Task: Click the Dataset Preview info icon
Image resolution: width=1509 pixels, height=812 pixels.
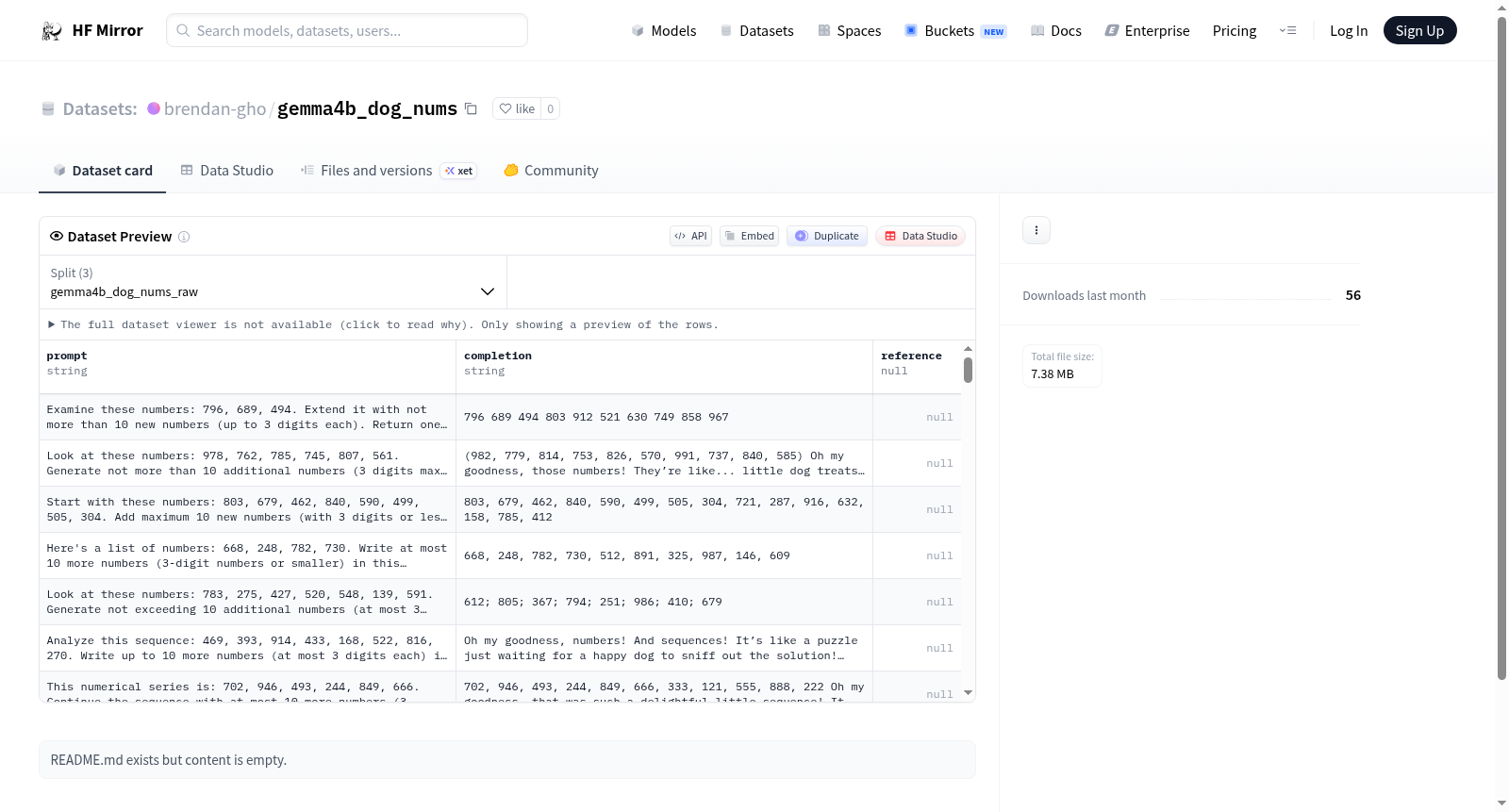Action: point(184,237)
